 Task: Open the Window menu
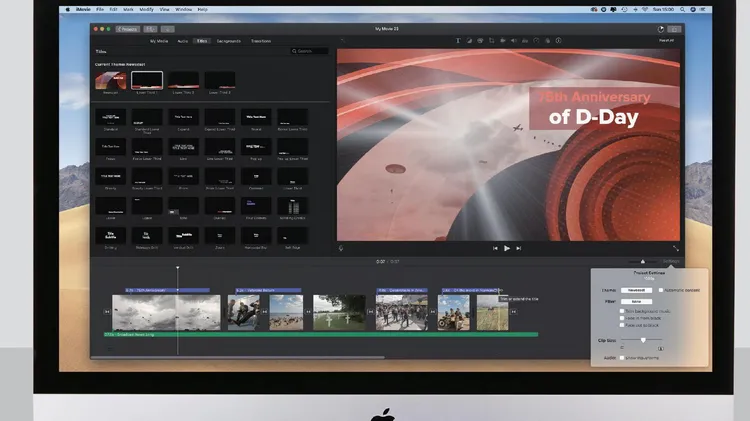pyautogui.click(x=184, y=10)
